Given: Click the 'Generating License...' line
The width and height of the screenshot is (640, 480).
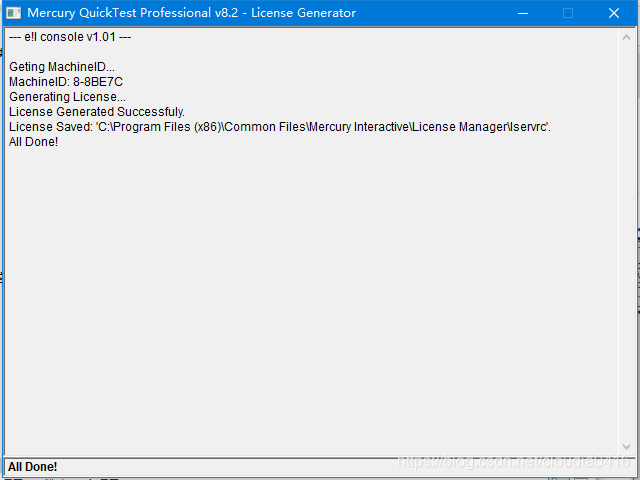Looking at the screenshot, I should click(x=67, y=97).
